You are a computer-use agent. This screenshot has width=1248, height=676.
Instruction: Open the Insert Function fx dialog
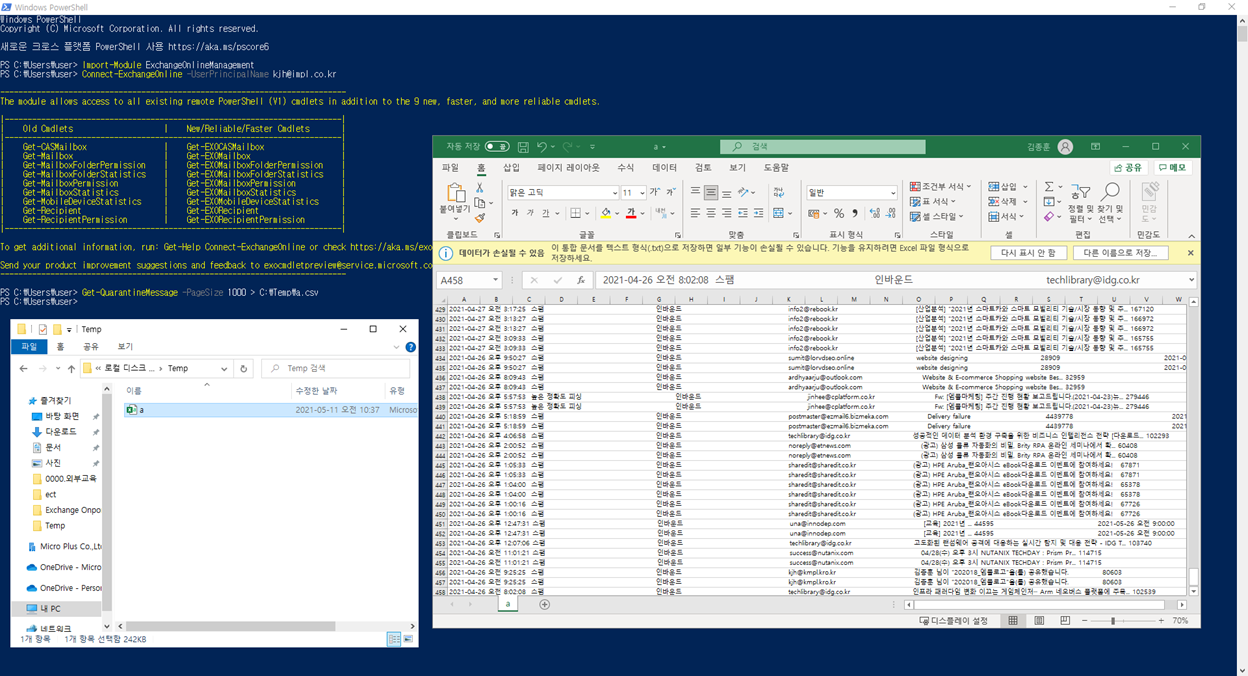point(580,281)
